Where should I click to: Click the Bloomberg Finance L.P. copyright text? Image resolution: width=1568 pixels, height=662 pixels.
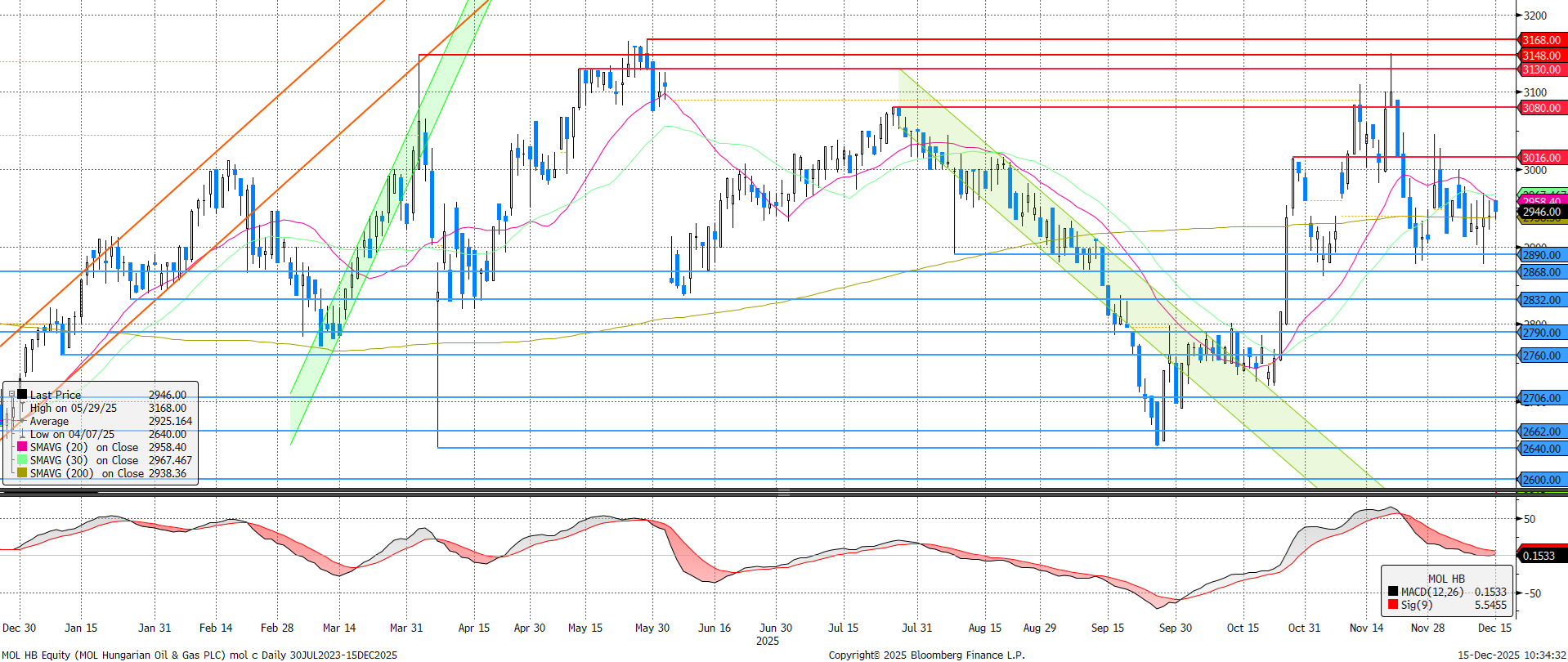pos(925,655)
